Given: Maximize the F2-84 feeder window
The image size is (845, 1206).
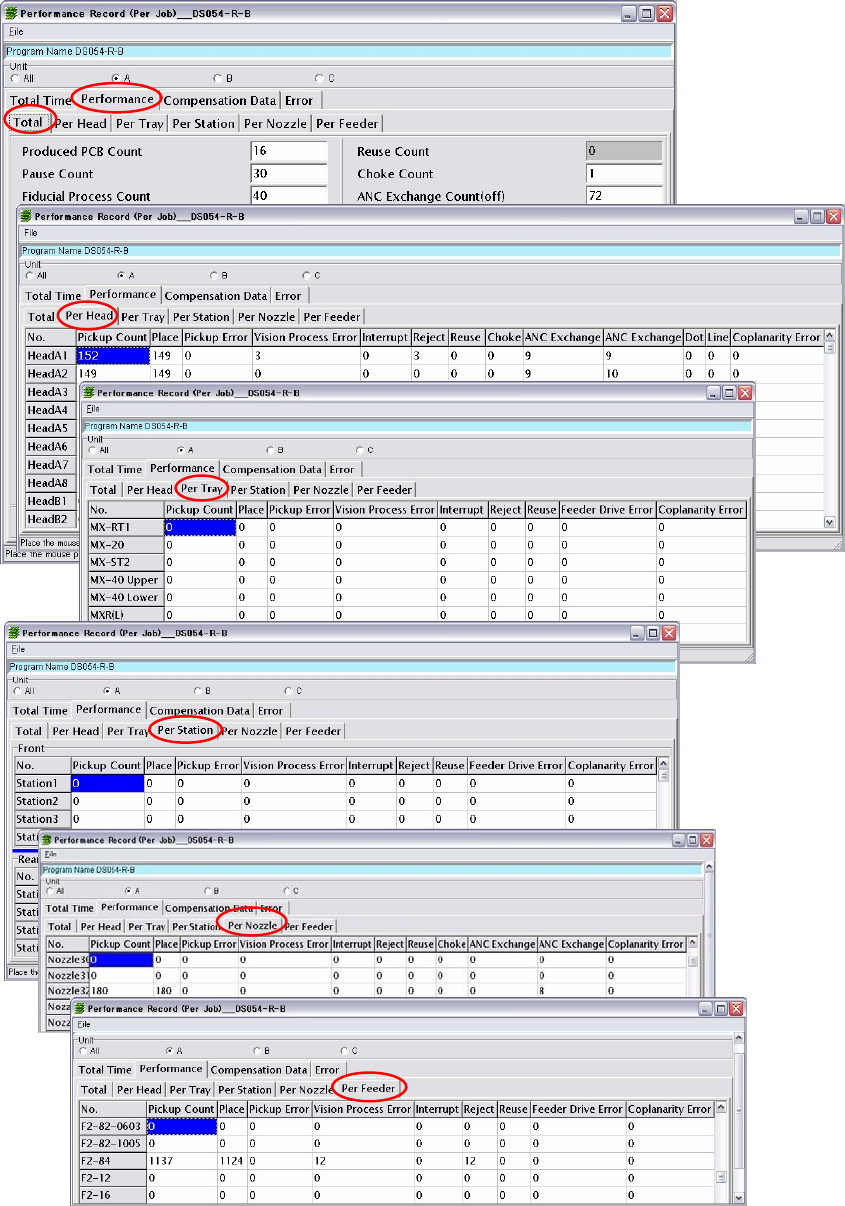Looking at the screenshot, I should click(x=720, y=1009).
